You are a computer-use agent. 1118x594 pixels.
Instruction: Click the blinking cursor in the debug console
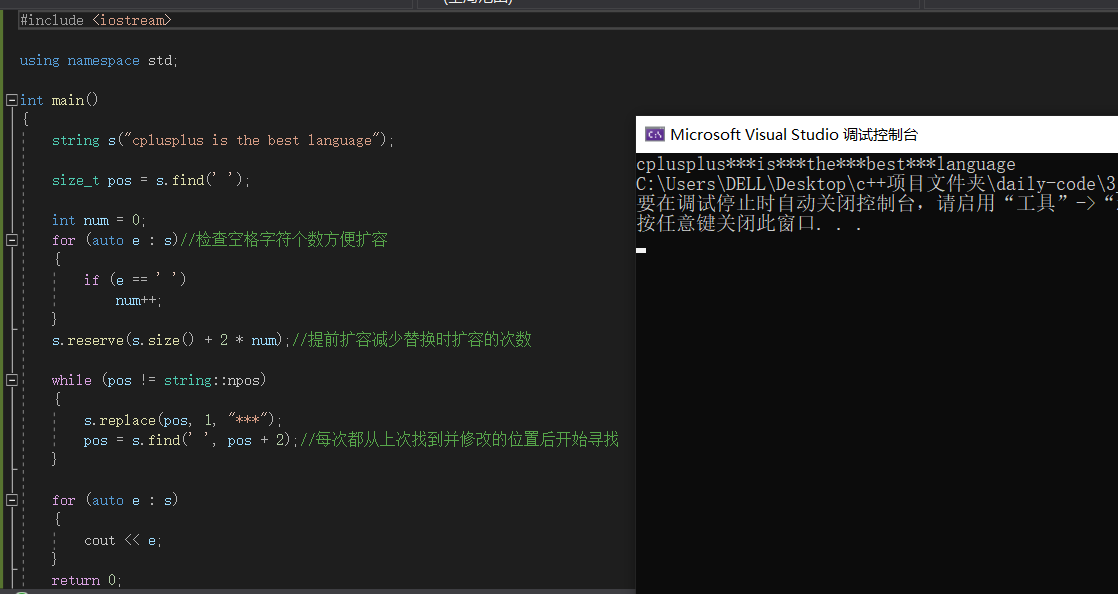tap(641, 250)
